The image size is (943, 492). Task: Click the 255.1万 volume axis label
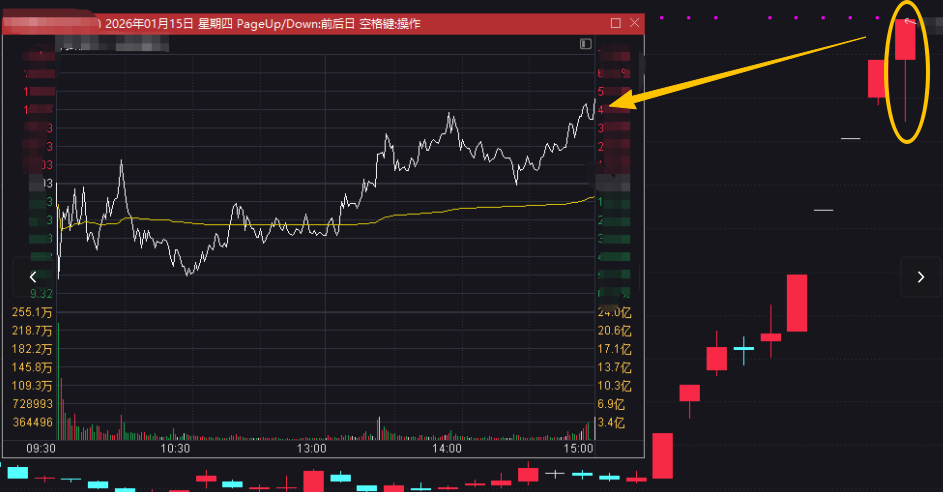pyautogui.click(x=34, y=311)
